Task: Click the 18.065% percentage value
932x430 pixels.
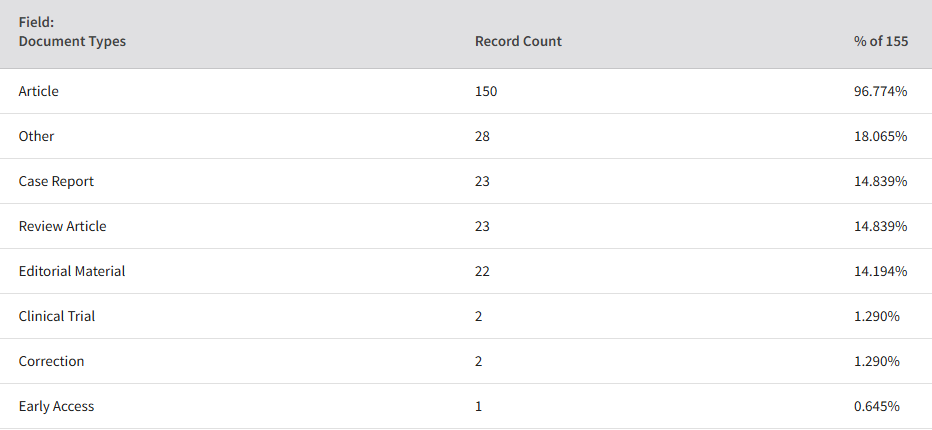Action: (880, 136)
